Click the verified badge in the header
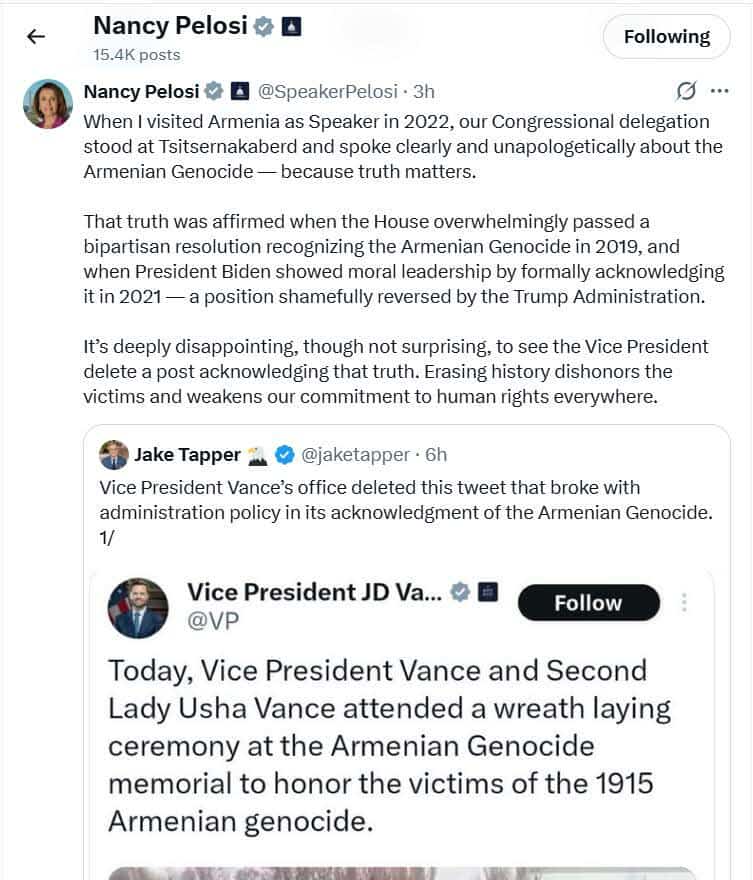Image resolution: width=753 pixels, height=880 pixels. (x=263, y=27)
